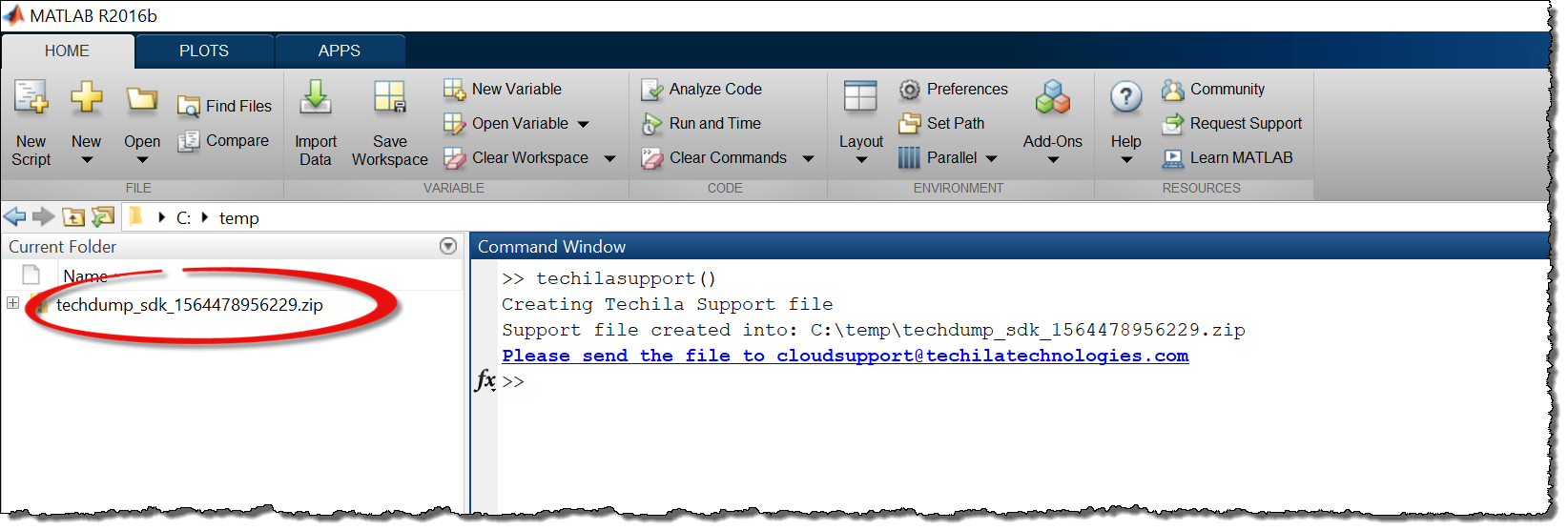Expand the techdump zip file tree node
Image resolution: width=1568 pixels, height=530 pixels.
tap(12, 303)
